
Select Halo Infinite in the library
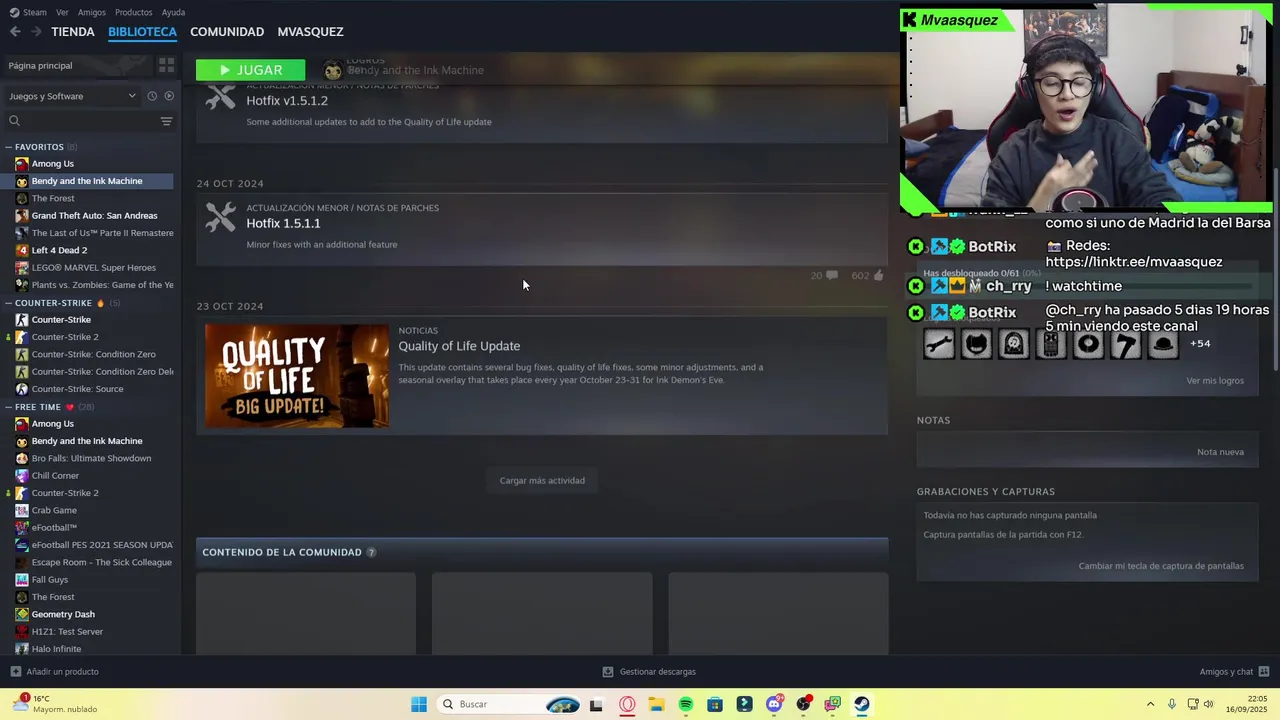coord(56,649)
